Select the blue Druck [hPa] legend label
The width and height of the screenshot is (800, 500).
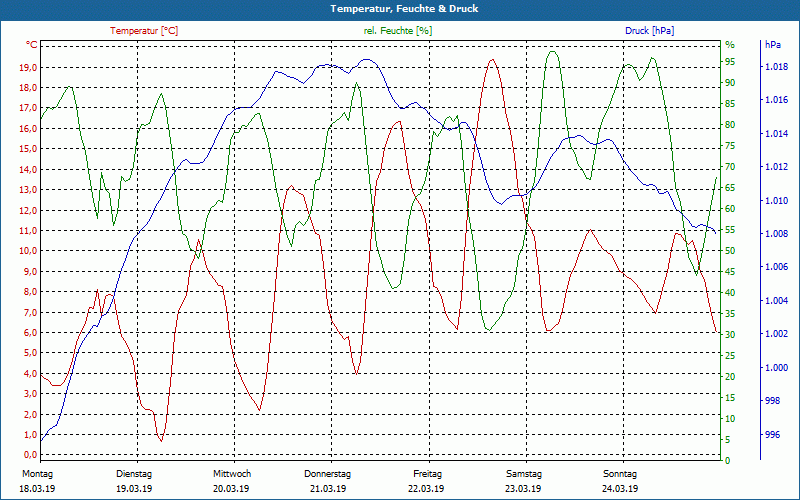pyautogui.click(x=649, y=31)
